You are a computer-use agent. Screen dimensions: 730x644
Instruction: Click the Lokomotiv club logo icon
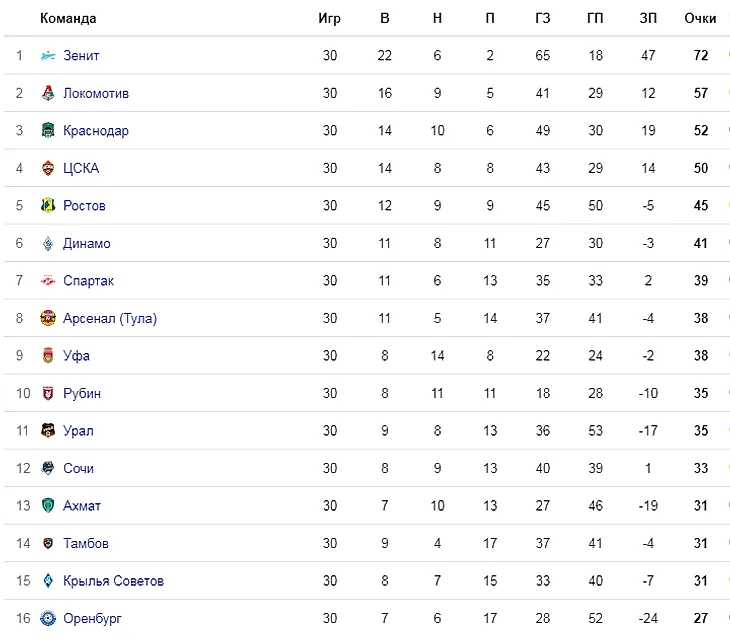[48, 93]
